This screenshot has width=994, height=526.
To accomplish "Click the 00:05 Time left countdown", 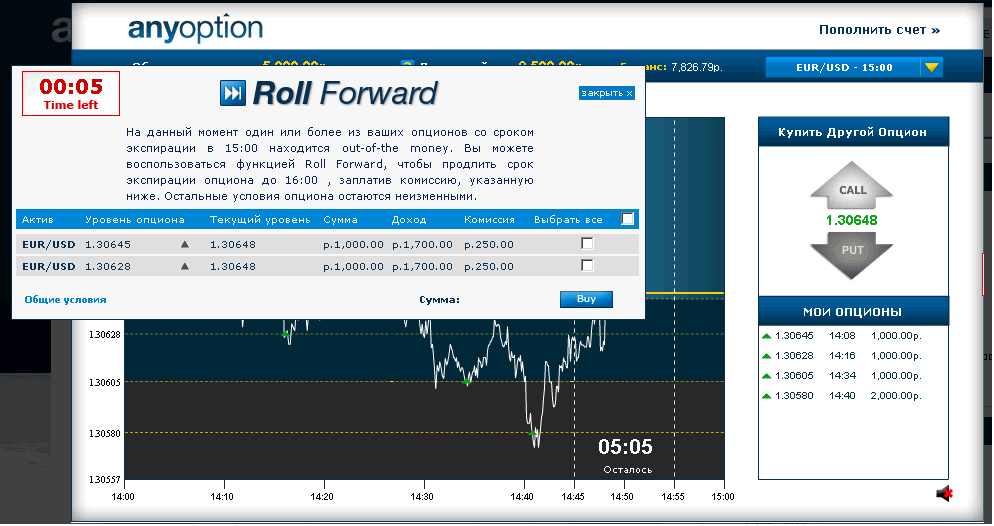I will [71, 93].
